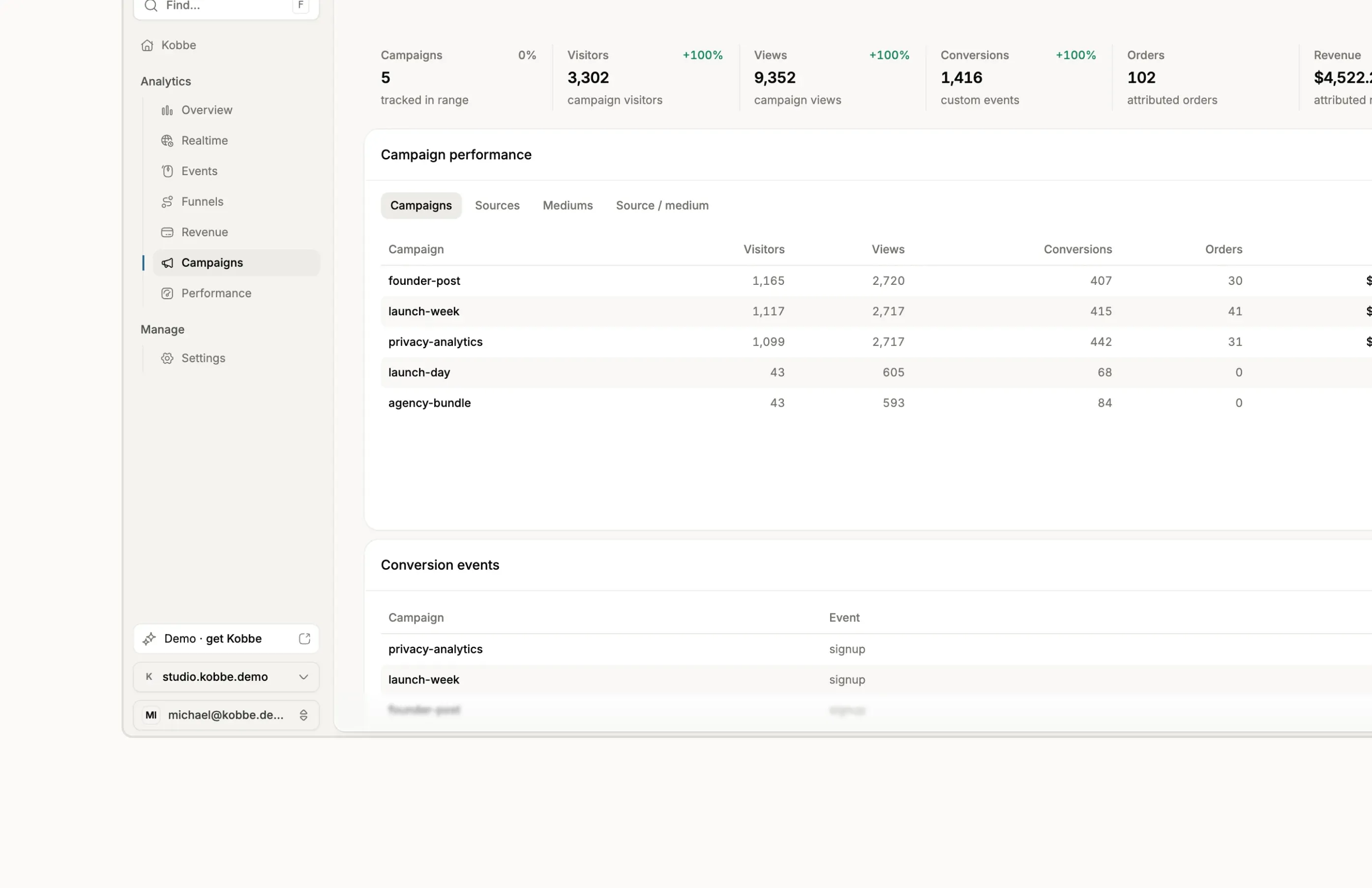Click the MI user avatar
This screenshot has width=1372, height=888.
pyautogui.click(x=151, y=715)
